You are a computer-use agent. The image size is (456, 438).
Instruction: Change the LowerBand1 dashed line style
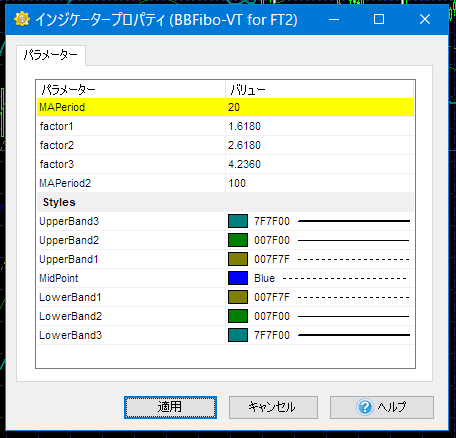[x=354, y=297]
